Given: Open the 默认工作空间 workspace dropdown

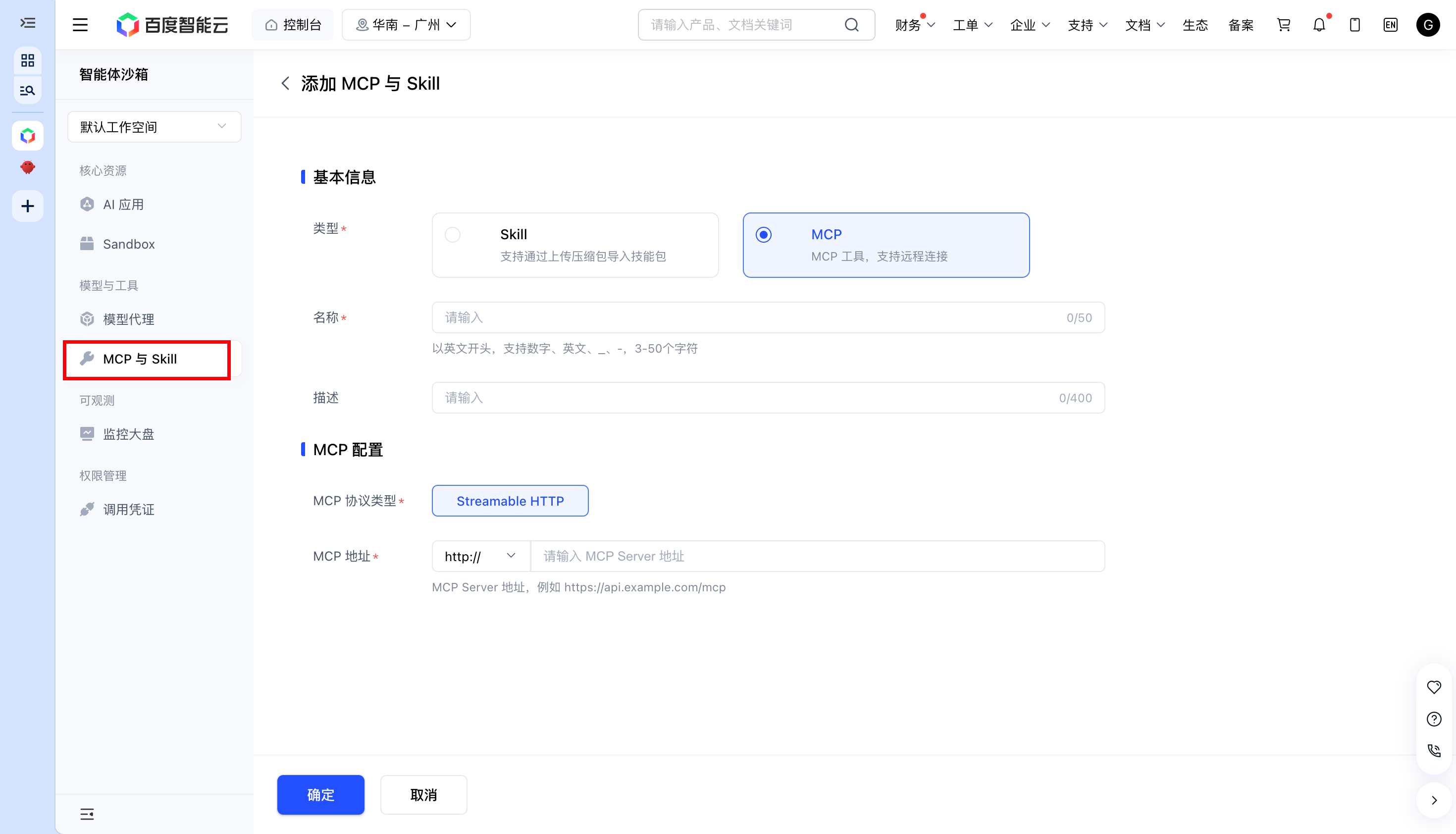Looking at the screenshot, I should [x=154, y=127].
